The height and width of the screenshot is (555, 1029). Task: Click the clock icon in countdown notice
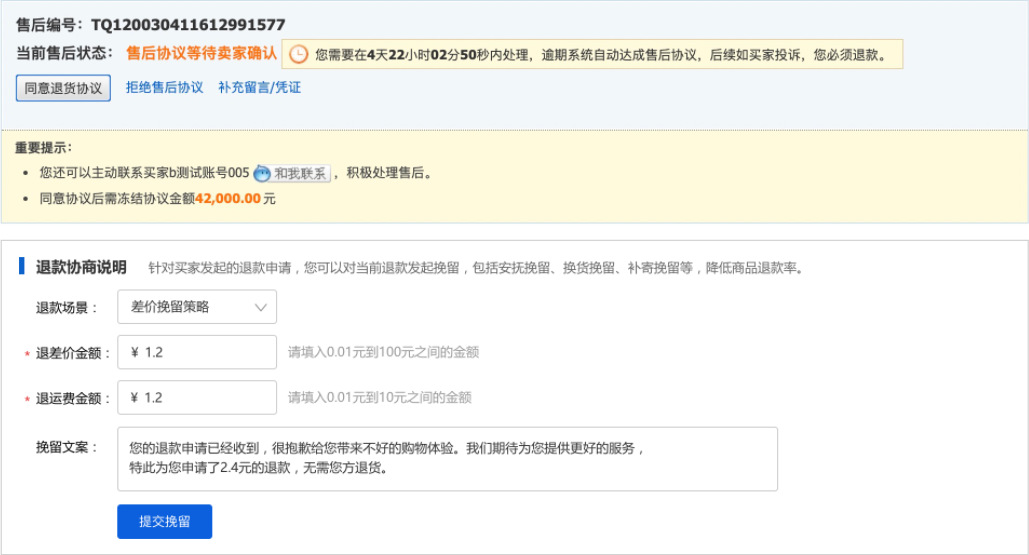(x=298, y=54)
